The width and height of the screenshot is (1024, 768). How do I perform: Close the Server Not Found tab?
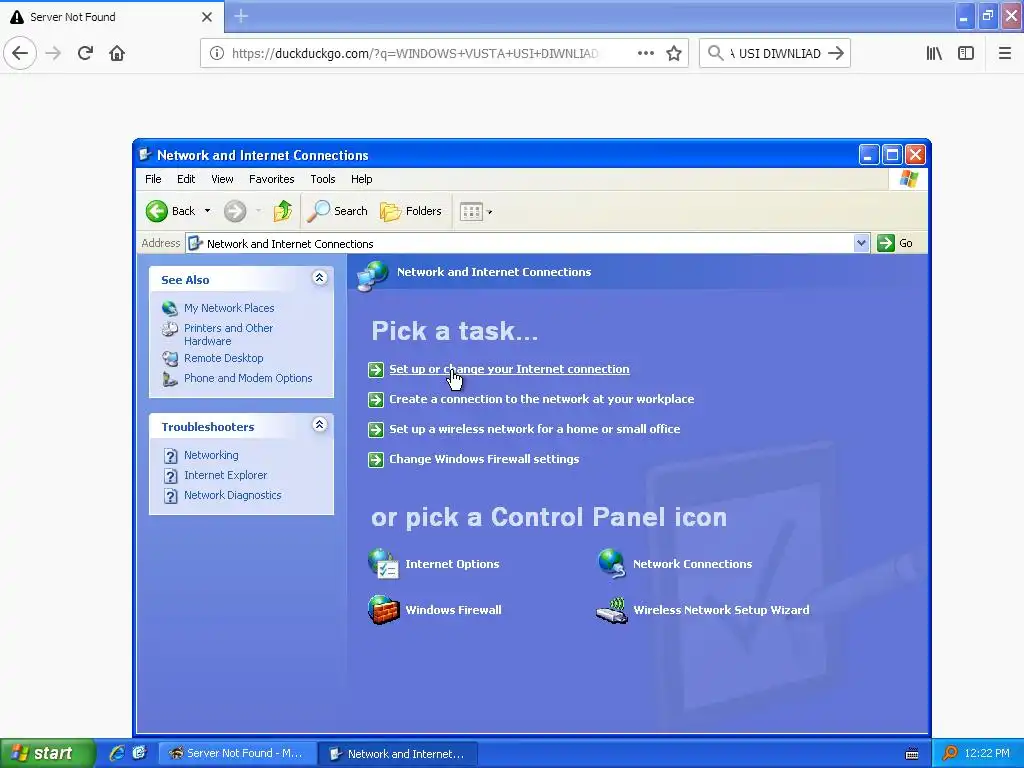(206, 17)
